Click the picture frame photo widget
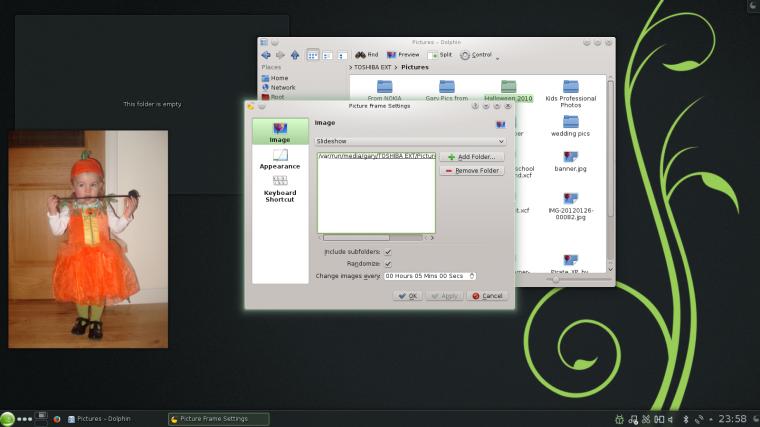The height and width of the screenshot is (427, 760). (x=88, y=239)
